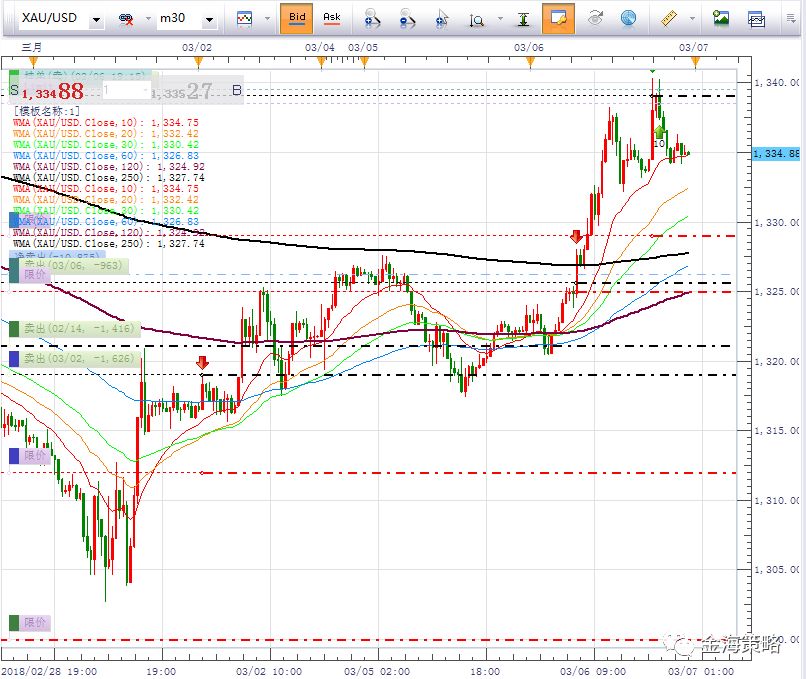The width and height of the screenshot is (806, 679).
Task: Click the save chart image icon
Action: 720,18
